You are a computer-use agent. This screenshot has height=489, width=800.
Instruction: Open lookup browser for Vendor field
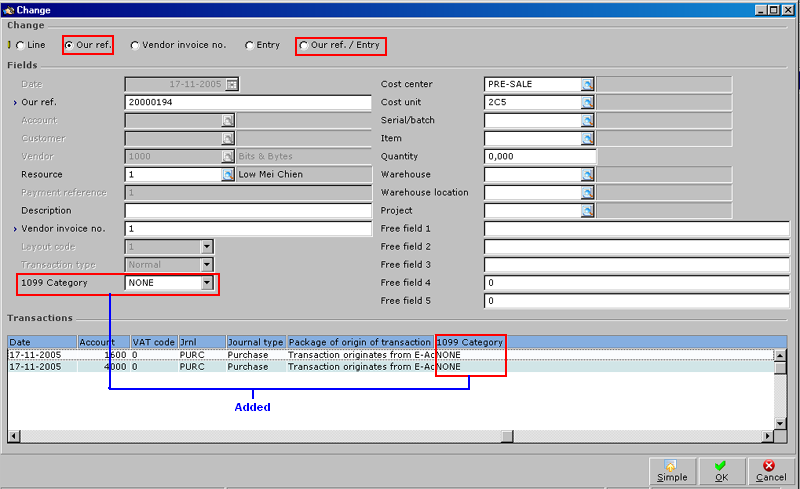click(x=228, y=156)
